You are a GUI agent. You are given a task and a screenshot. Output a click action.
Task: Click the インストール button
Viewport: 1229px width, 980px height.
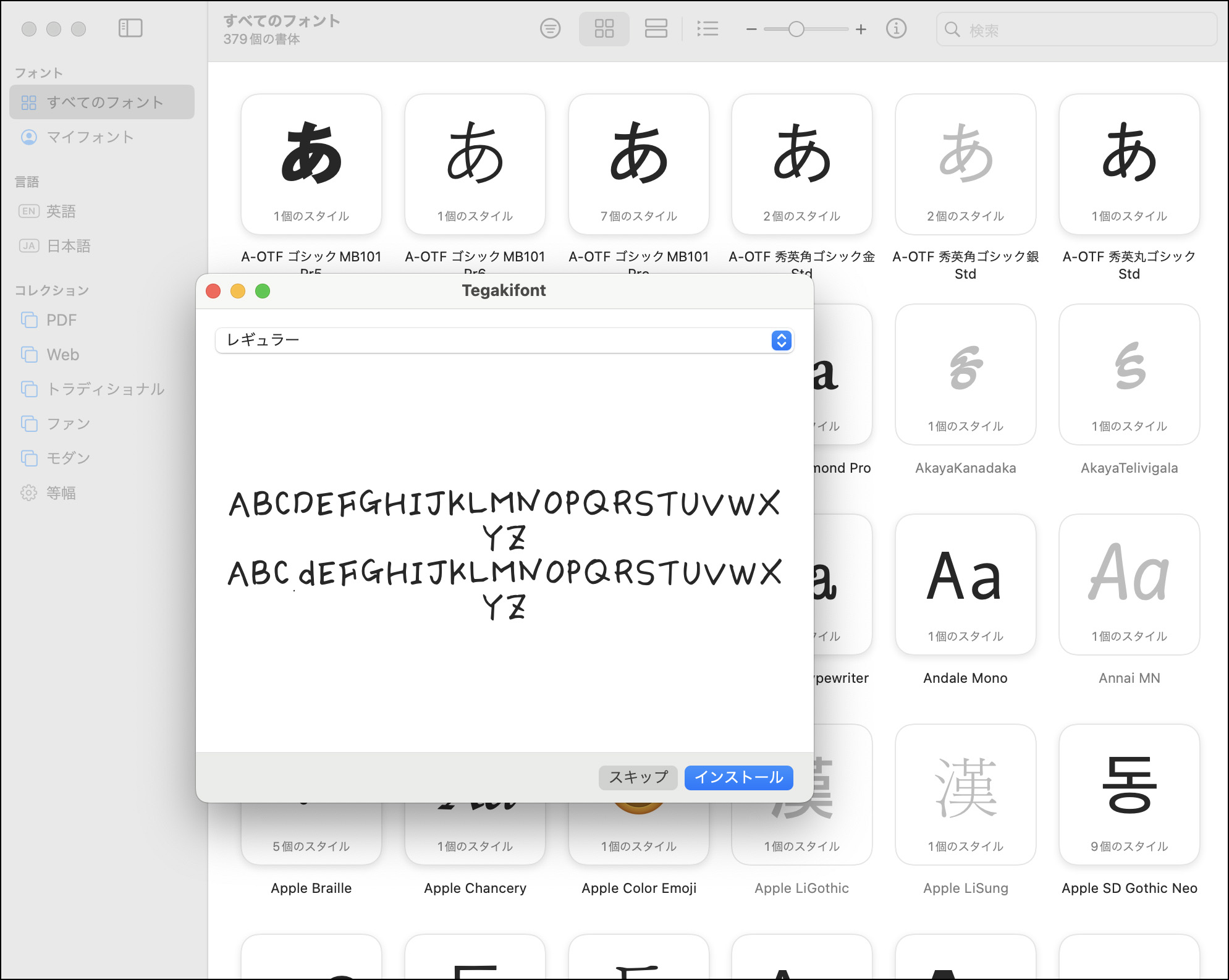[x=738, y=777]
